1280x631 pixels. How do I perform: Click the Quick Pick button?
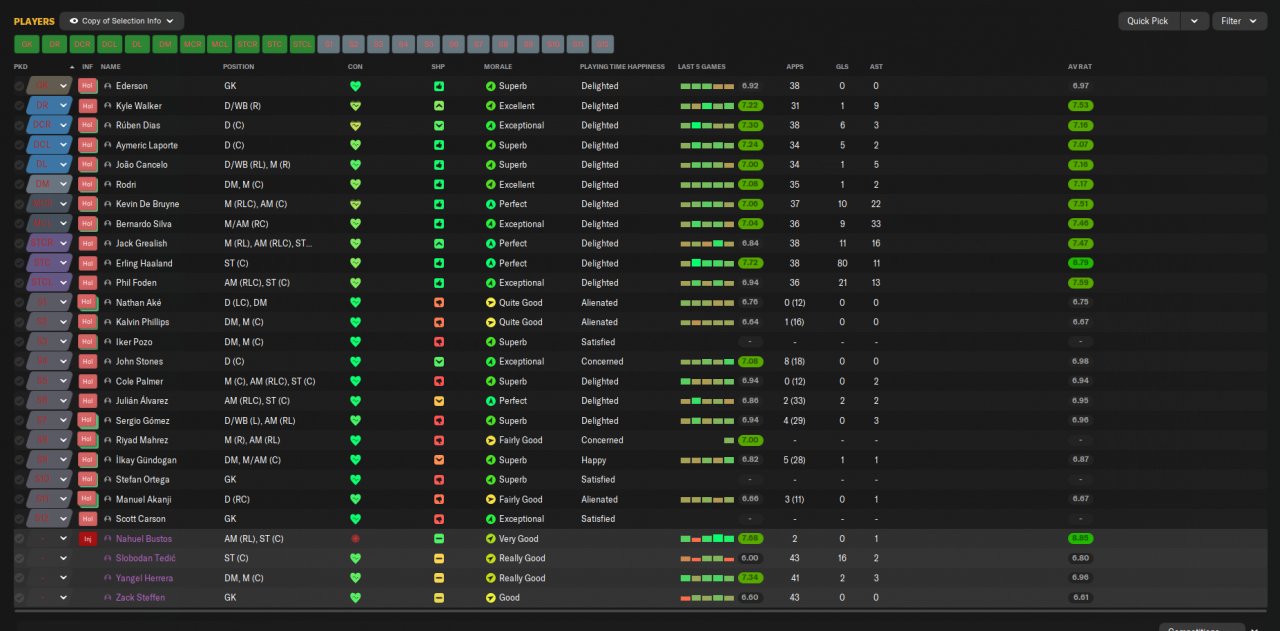[1148, 21]
